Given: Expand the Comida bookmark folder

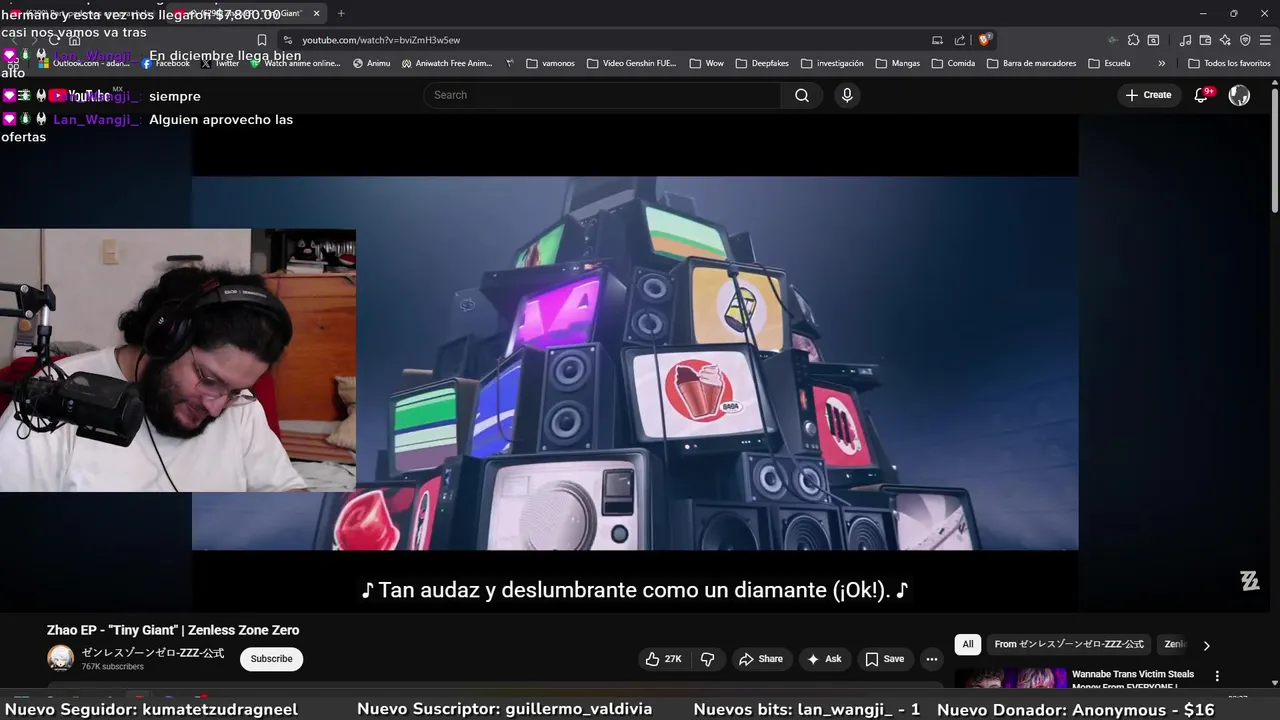Looking at the screenshot, I should pos(953,63).
